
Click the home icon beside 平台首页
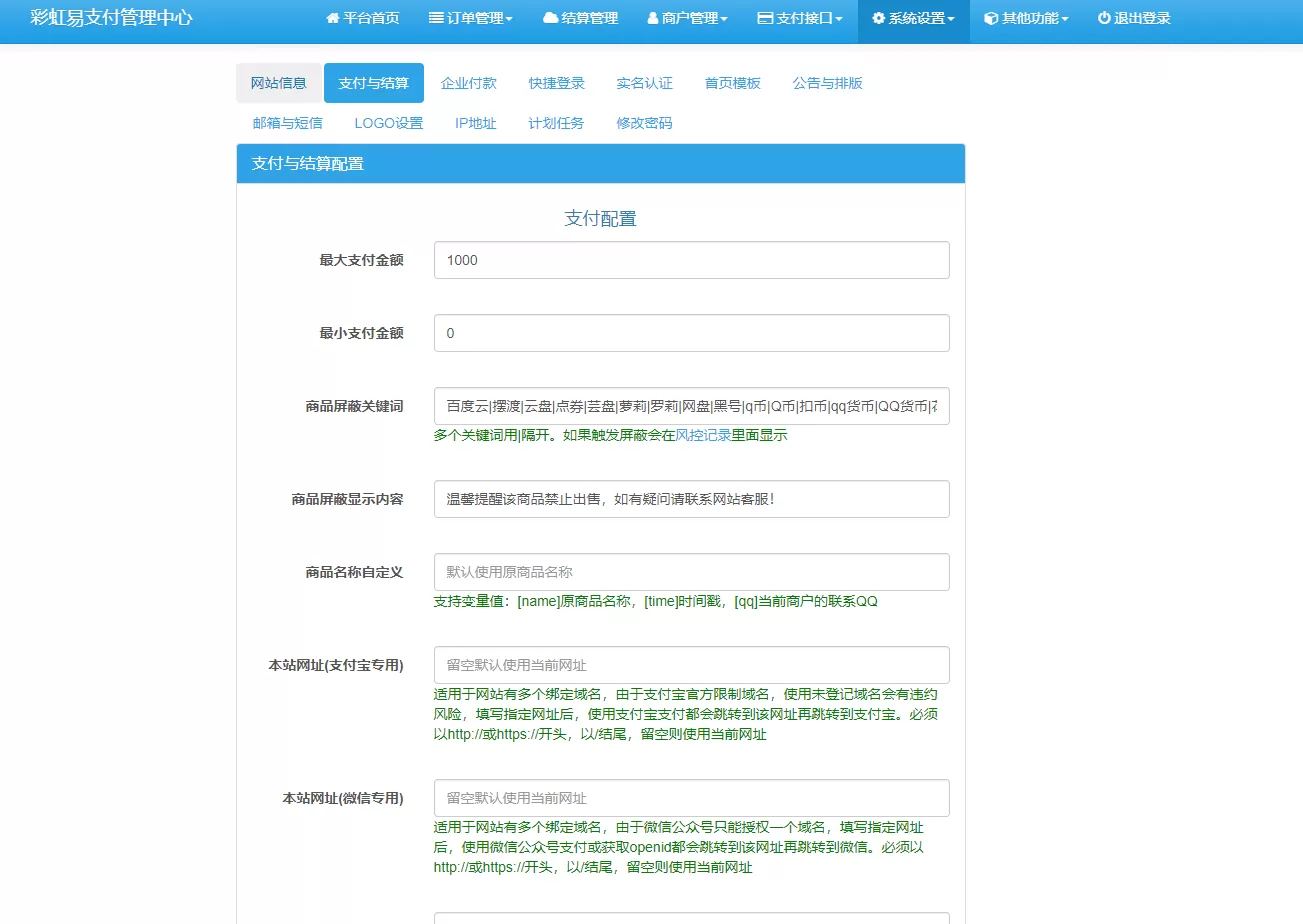[333, 18]
